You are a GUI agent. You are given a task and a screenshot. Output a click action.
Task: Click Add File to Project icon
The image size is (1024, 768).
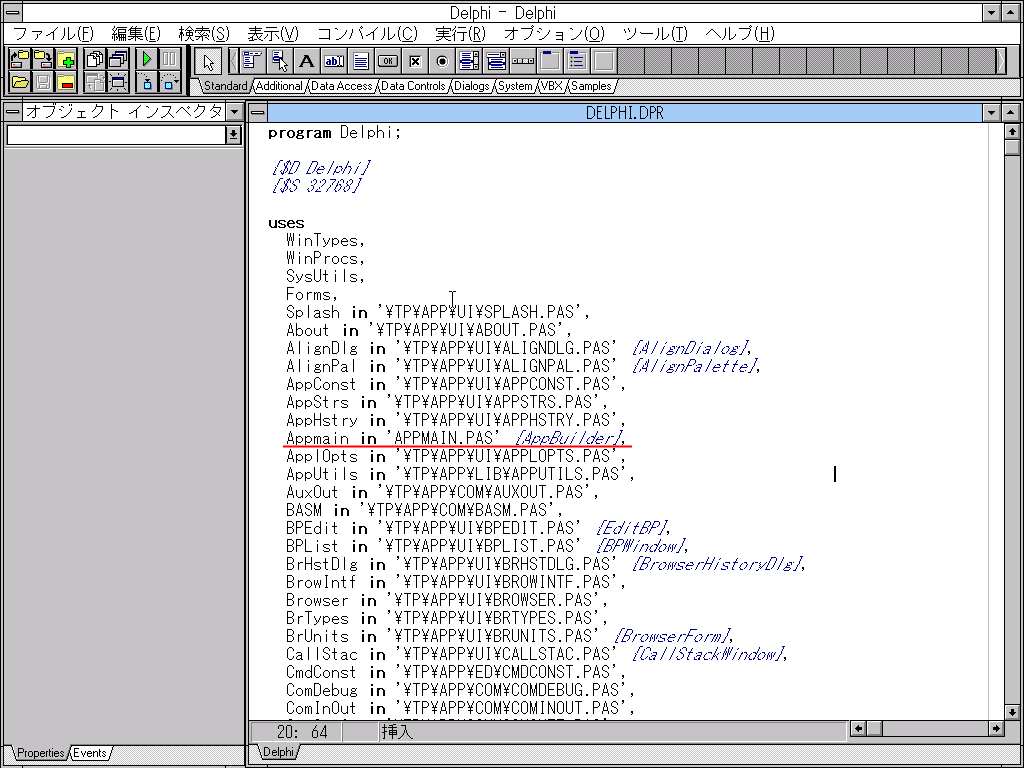point(66,59)
